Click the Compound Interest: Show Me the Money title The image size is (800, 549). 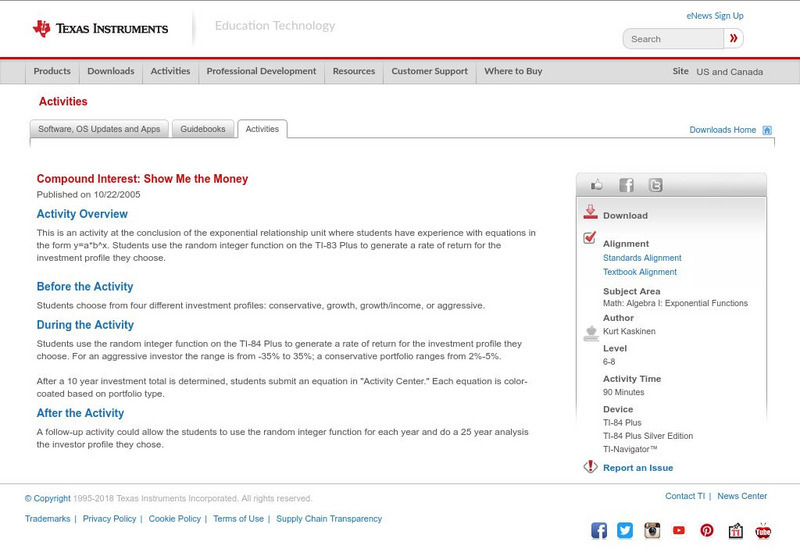coord(142,179)
